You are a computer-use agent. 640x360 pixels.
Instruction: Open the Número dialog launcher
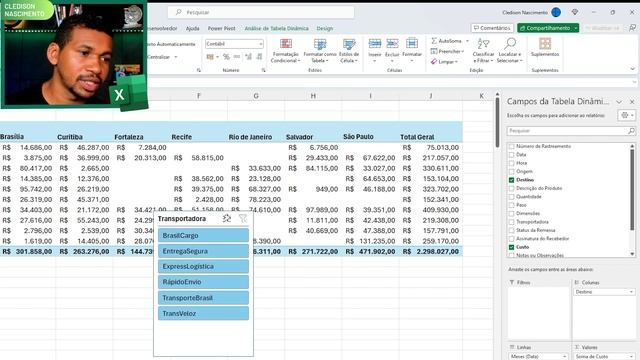click(x=264, y=70)
